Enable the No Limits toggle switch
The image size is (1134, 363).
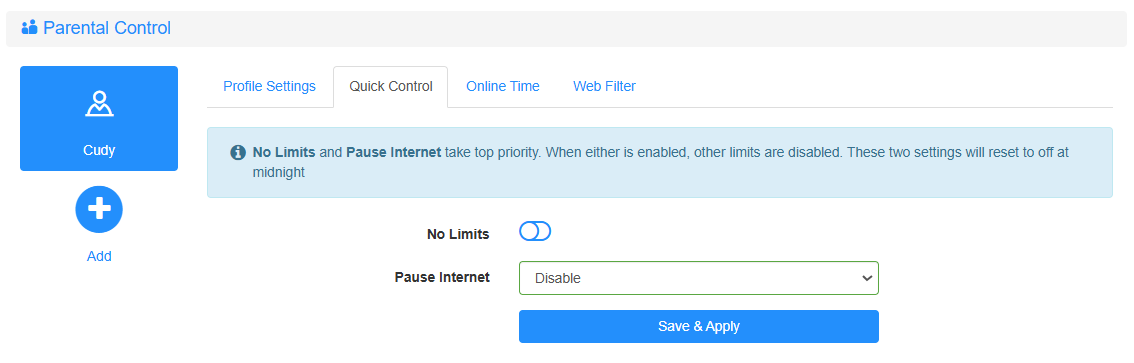(535, 231)
